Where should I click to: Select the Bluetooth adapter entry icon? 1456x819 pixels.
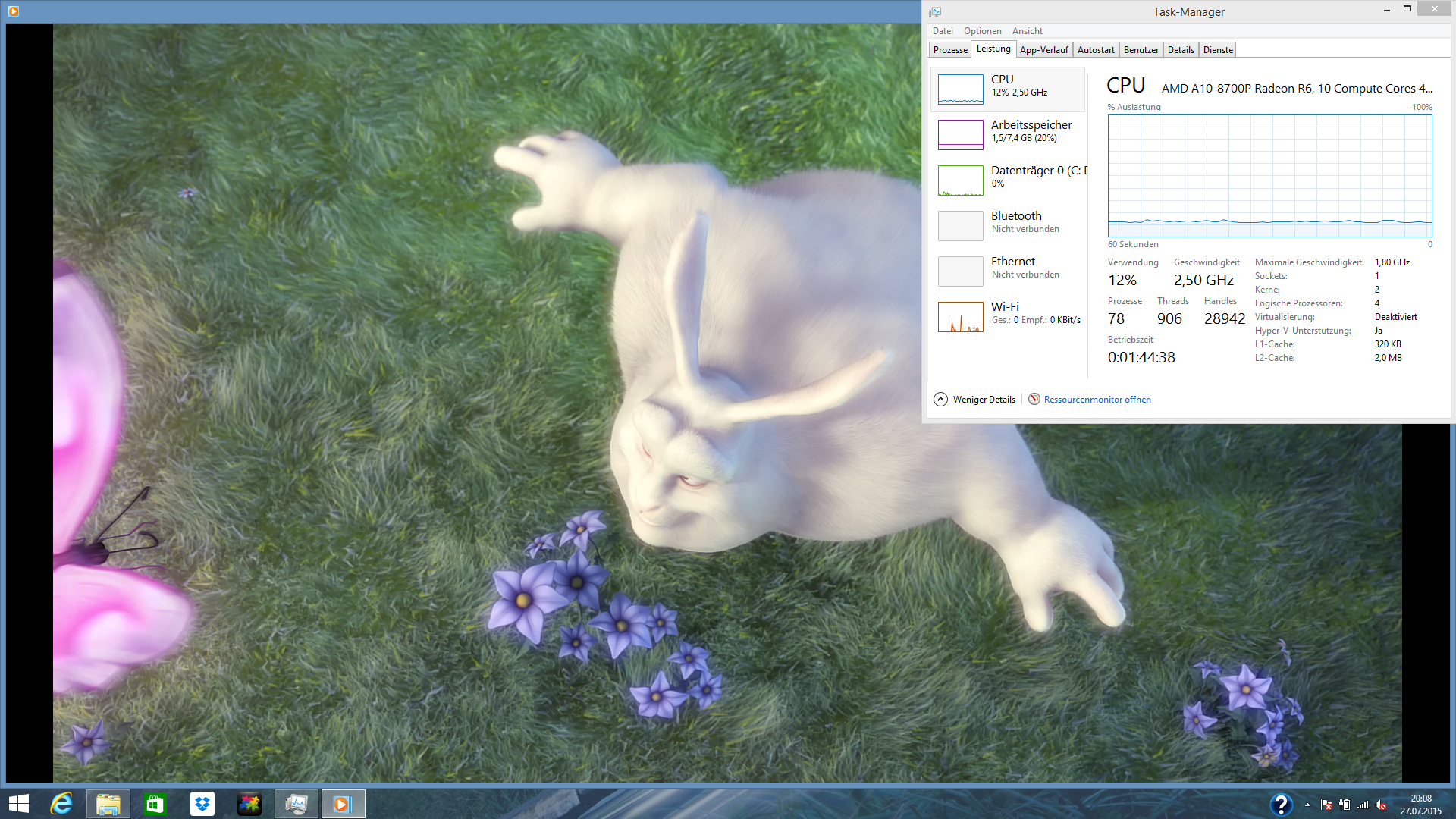point(960,225)
